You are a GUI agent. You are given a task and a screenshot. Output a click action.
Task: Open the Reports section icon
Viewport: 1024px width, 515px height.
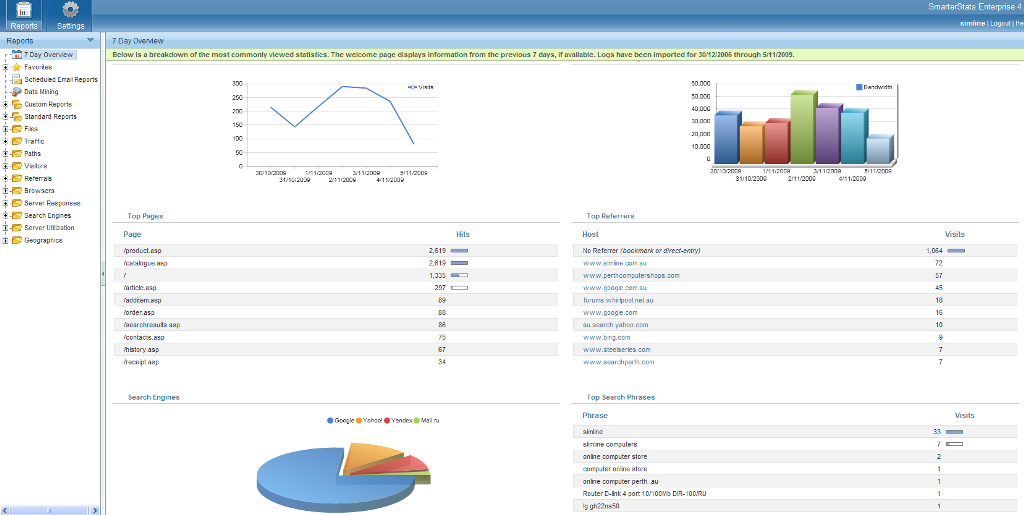(23, 11)
